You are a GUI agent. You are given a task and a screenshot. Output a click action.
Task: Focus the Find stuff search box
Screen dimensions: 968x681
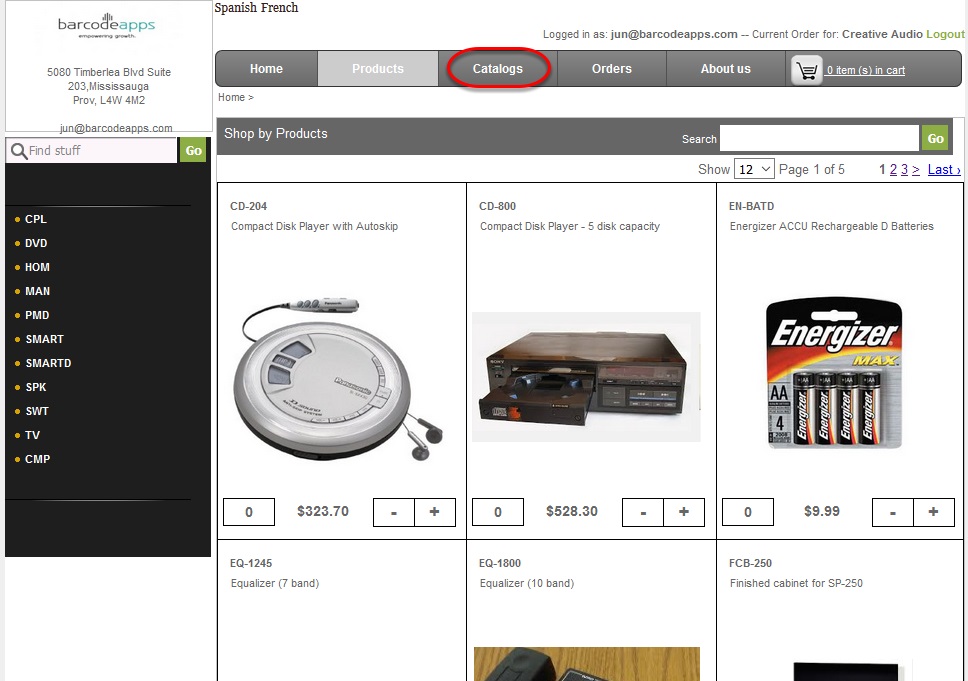(91, 151)
